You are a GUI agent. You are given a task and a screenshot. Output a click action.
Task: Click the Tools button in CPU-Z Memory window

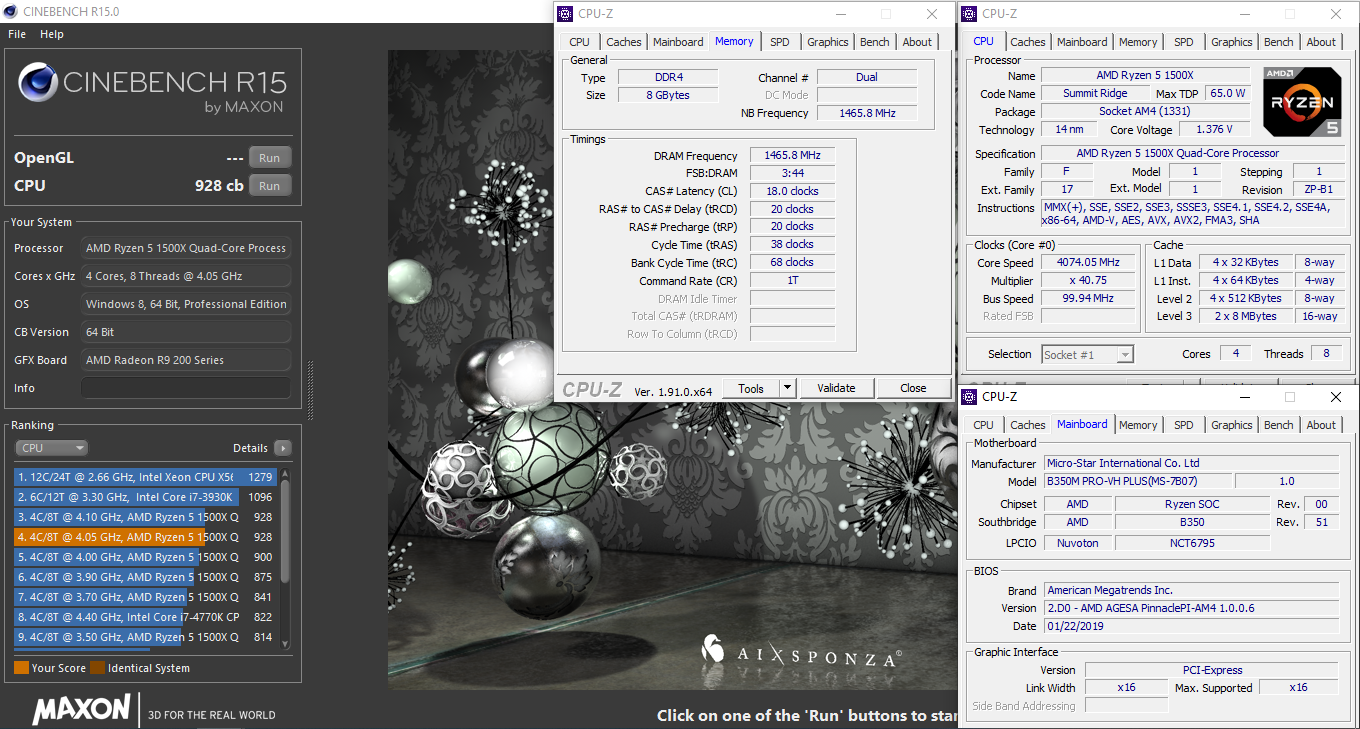pyautogui.click(x=751, y=388)
